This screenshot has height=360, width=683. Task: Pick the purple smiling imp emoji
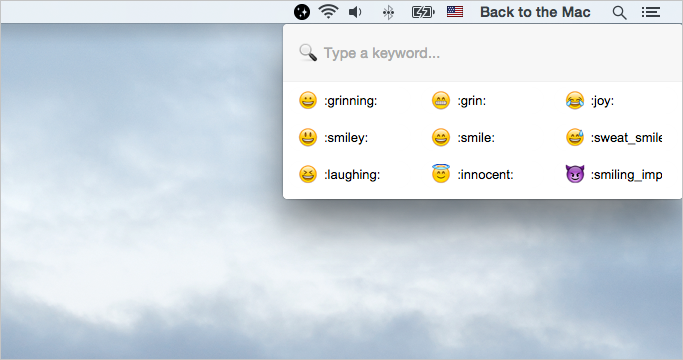pos(575,174)
